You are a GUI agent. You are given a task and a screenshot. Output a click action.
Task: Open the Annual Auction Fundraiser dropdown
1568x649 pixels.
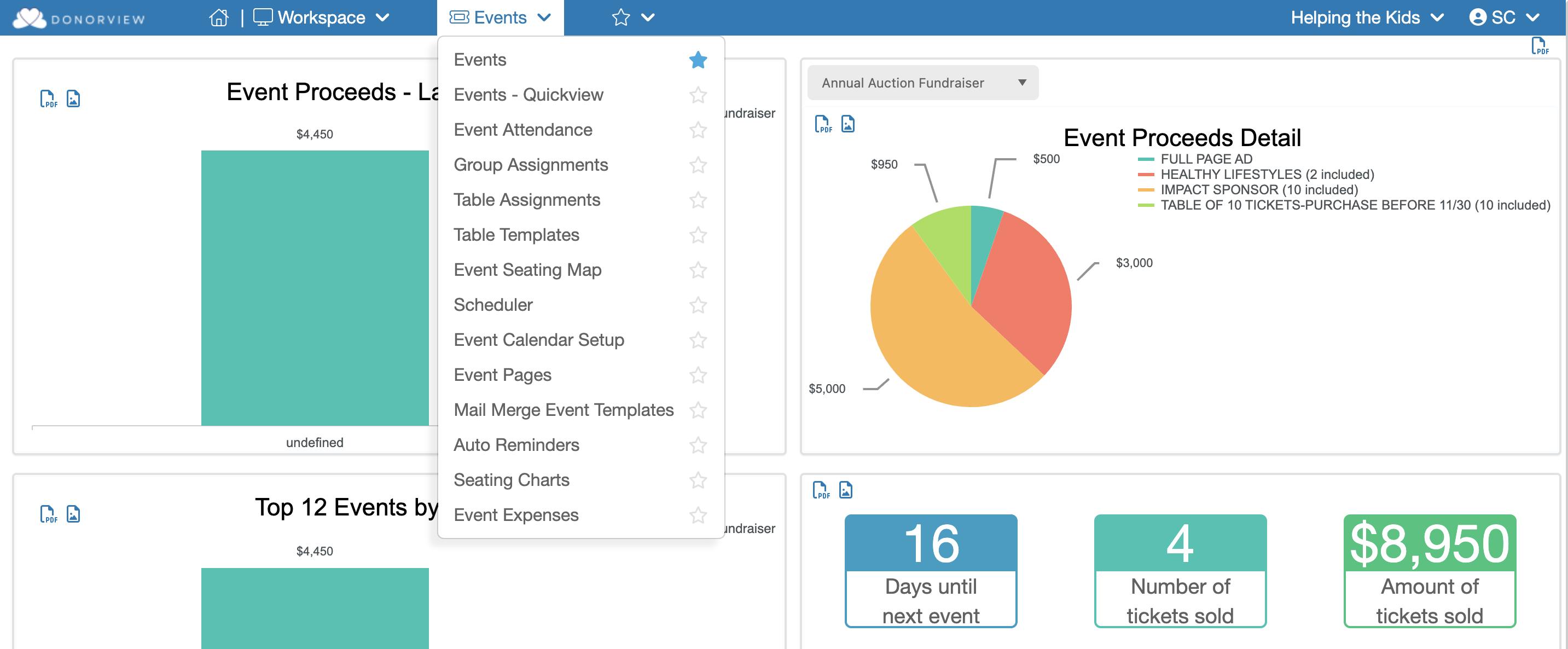[922, 83]
